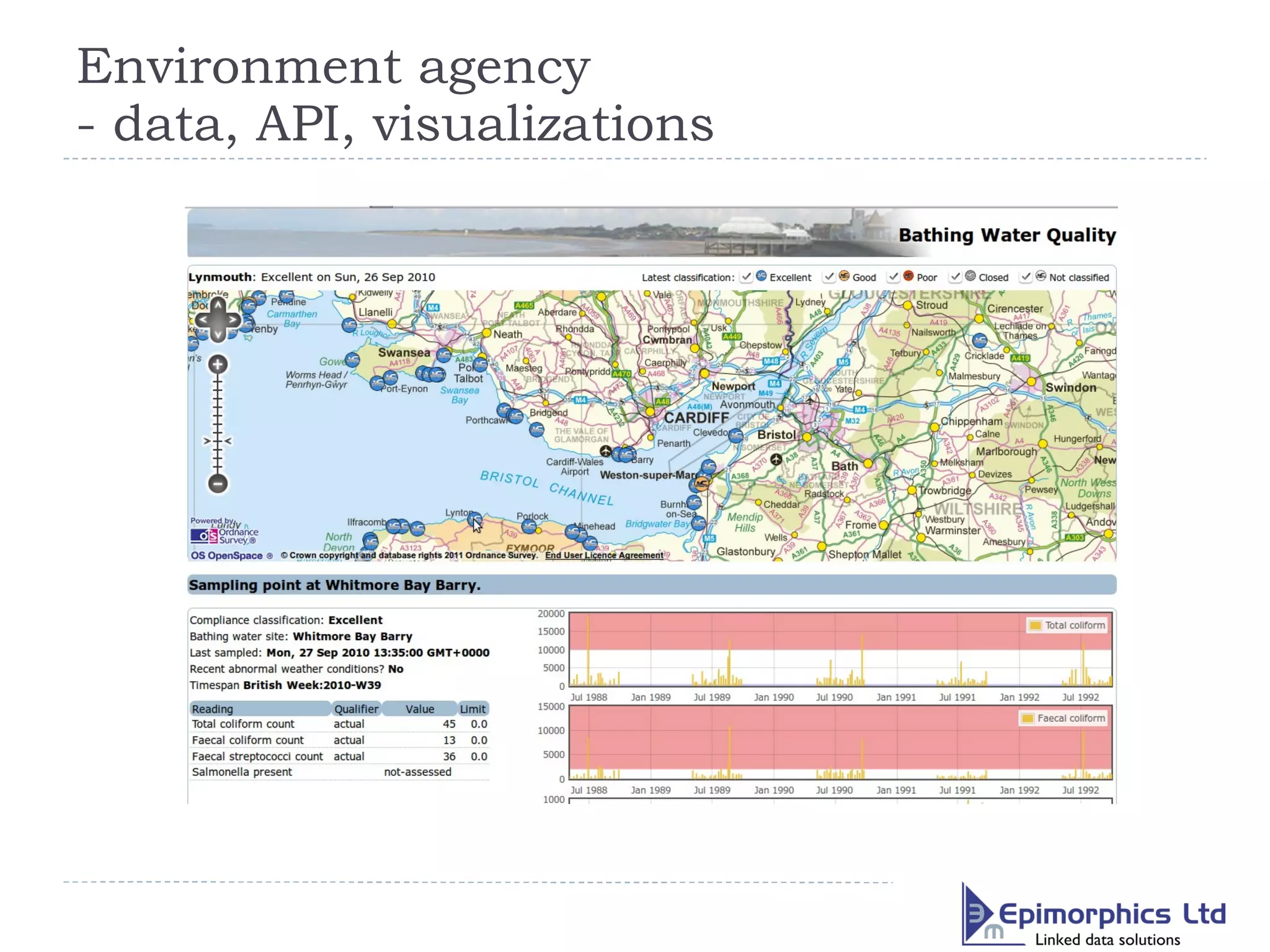Toggle the Poor classification checkbox
This screenshot has width=1270, height=952.
[x=894, y=277]
